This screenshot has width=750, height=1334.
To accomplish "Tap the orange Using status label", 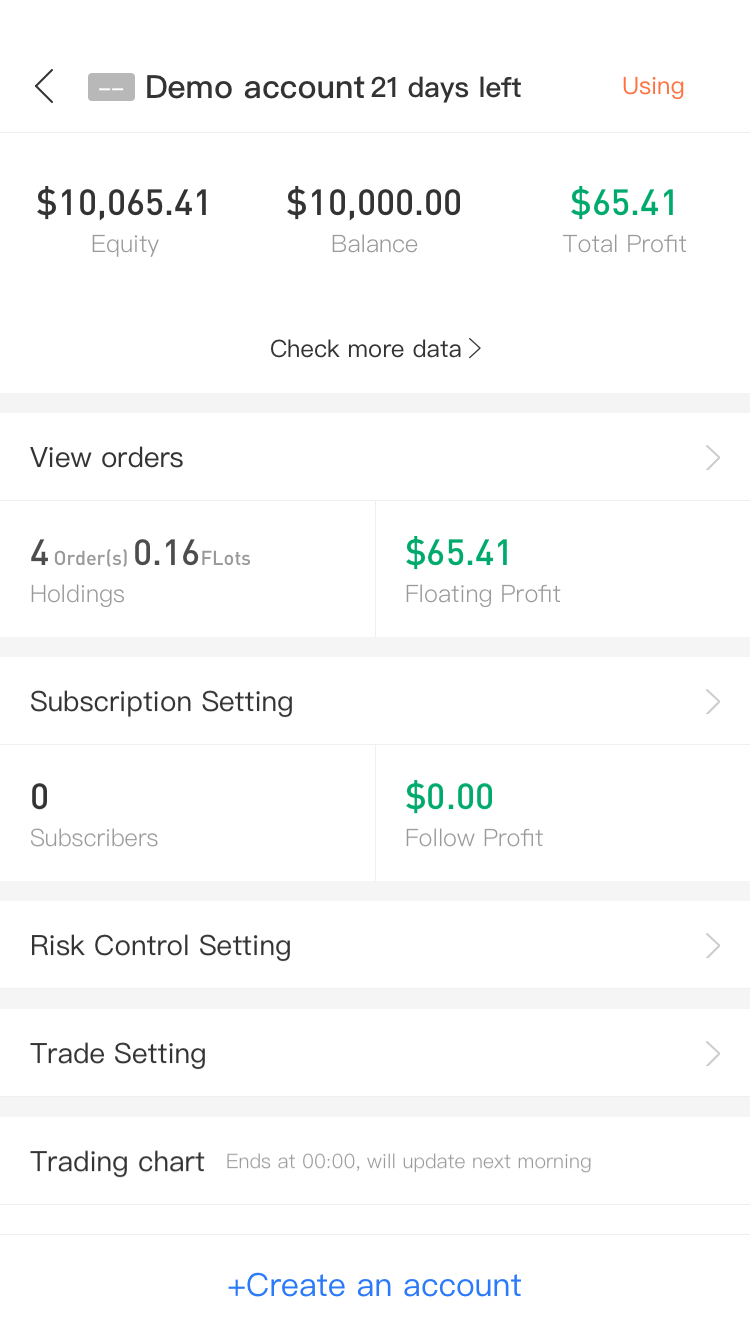I will click(x=653, y=86).
